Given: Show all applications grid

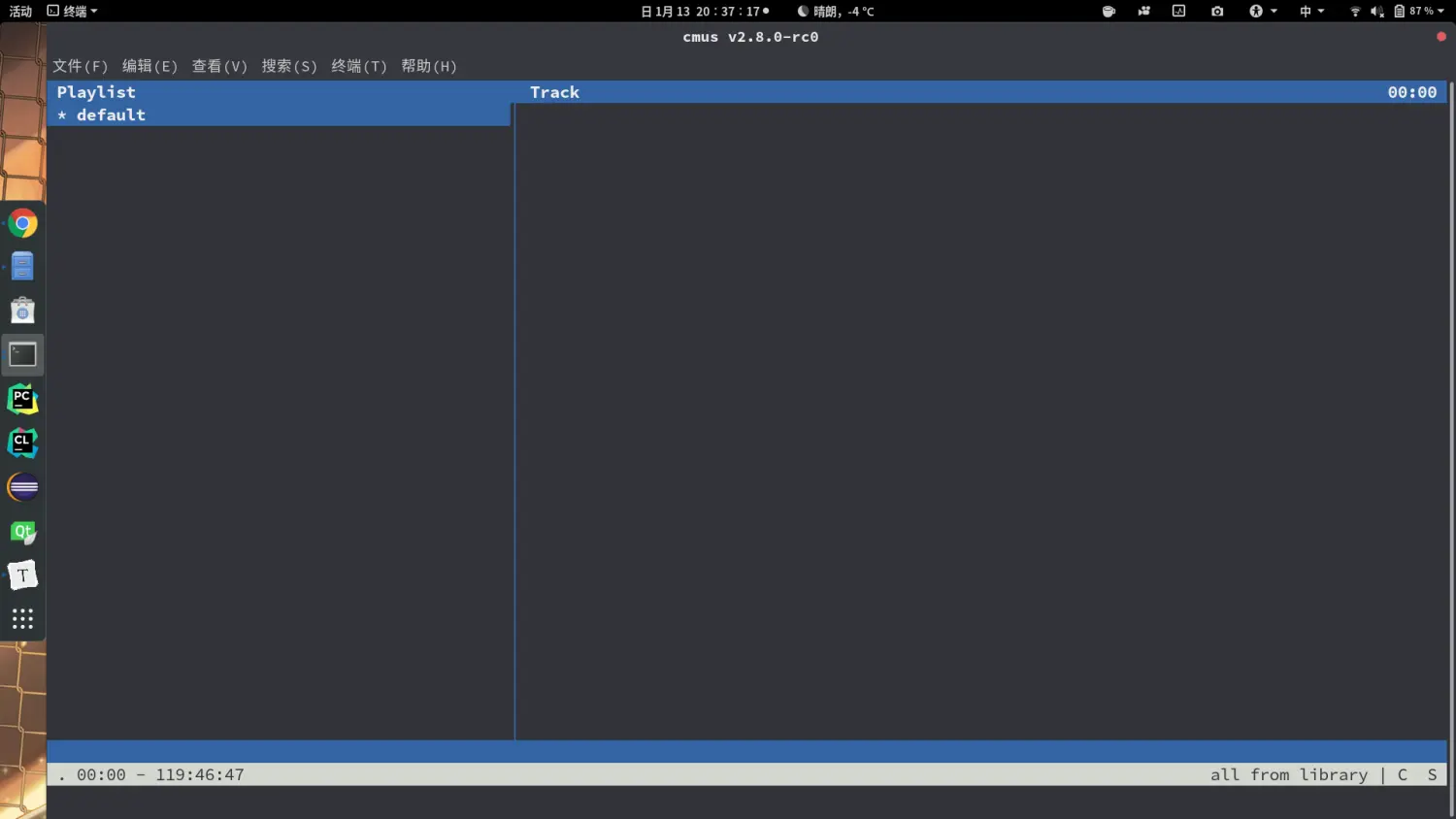Looking at the screenshot, I should pyautogui.click(x=22, y=619).
